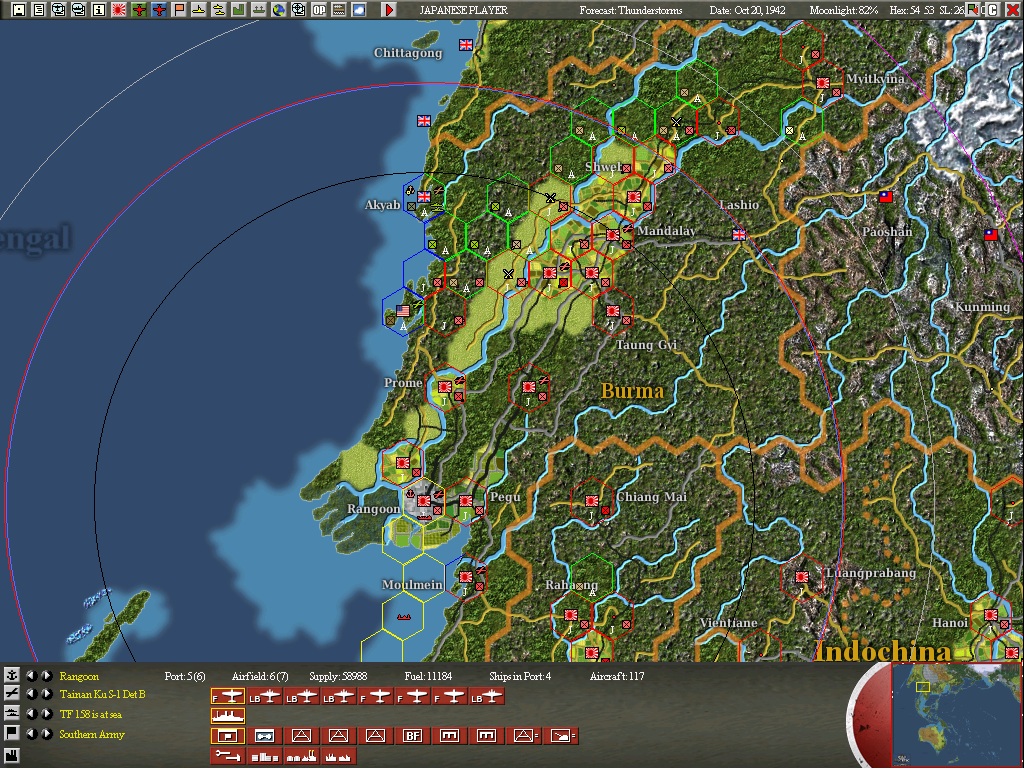Click 'Date: Oct 20, 1942' in top bar
1027x770 pixels.
pos(747,10)
